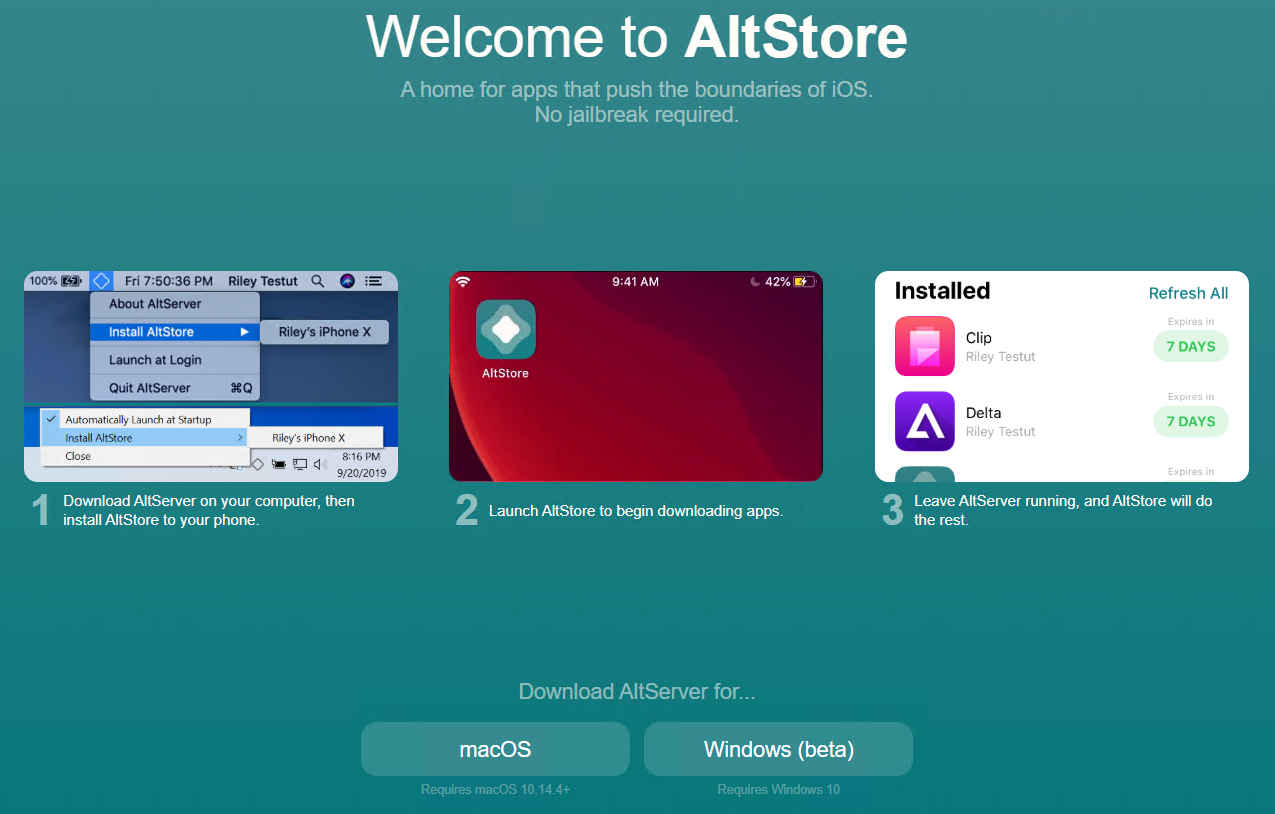The height and width of the screenshot is (814, 1275).
Task: Select Launch at Login menu item
Action: point(175,360)
